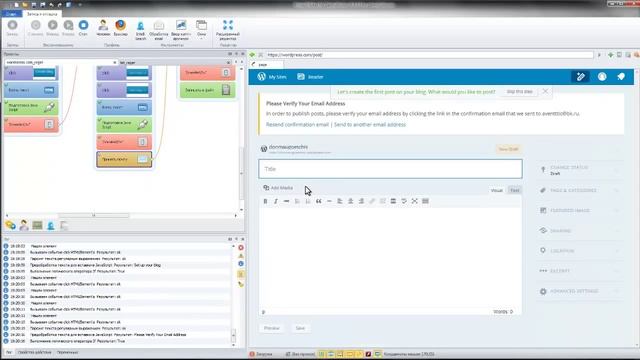Open the Firefox Браузер profile icon

click(x=120, y=27)
